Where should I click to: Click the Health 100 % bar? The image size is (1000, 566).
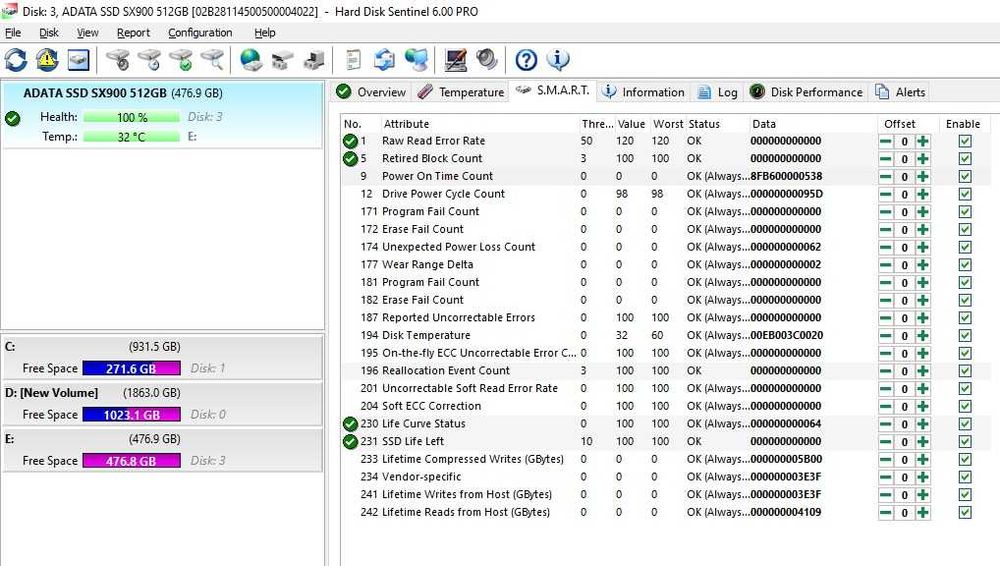tap(131, 117)
